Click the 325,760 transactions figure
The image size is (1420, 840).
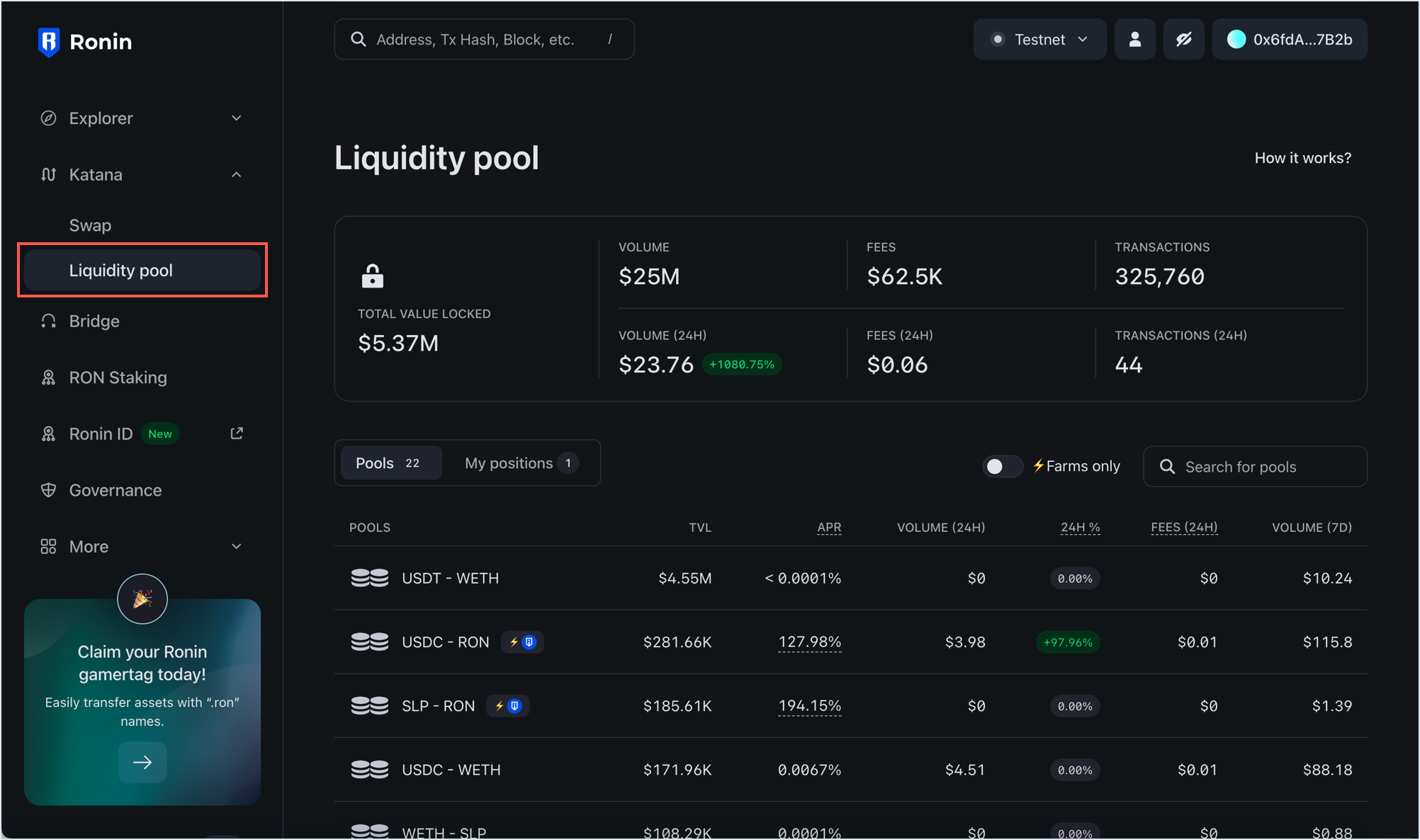[1159, 276]
